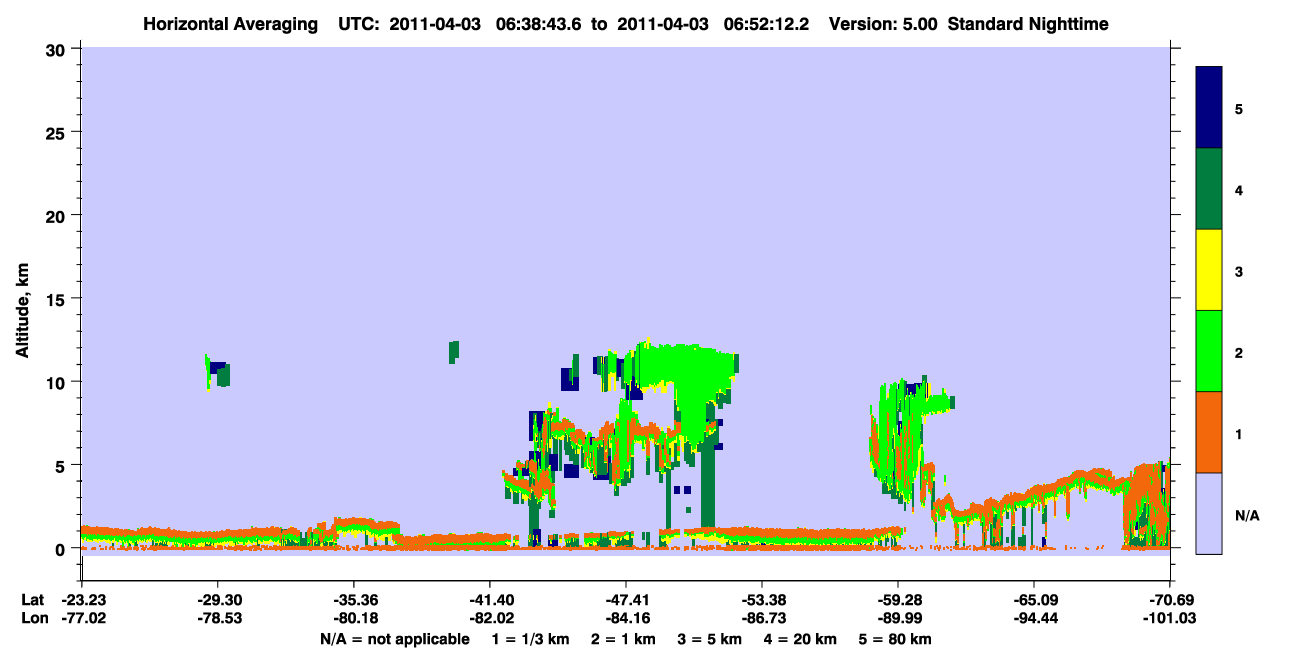Click the '1 = 1/3 km' legend note
Image resolution: width=1300 pixels, height=667 pixels.
pyautogui.click(x=530, y=639)
